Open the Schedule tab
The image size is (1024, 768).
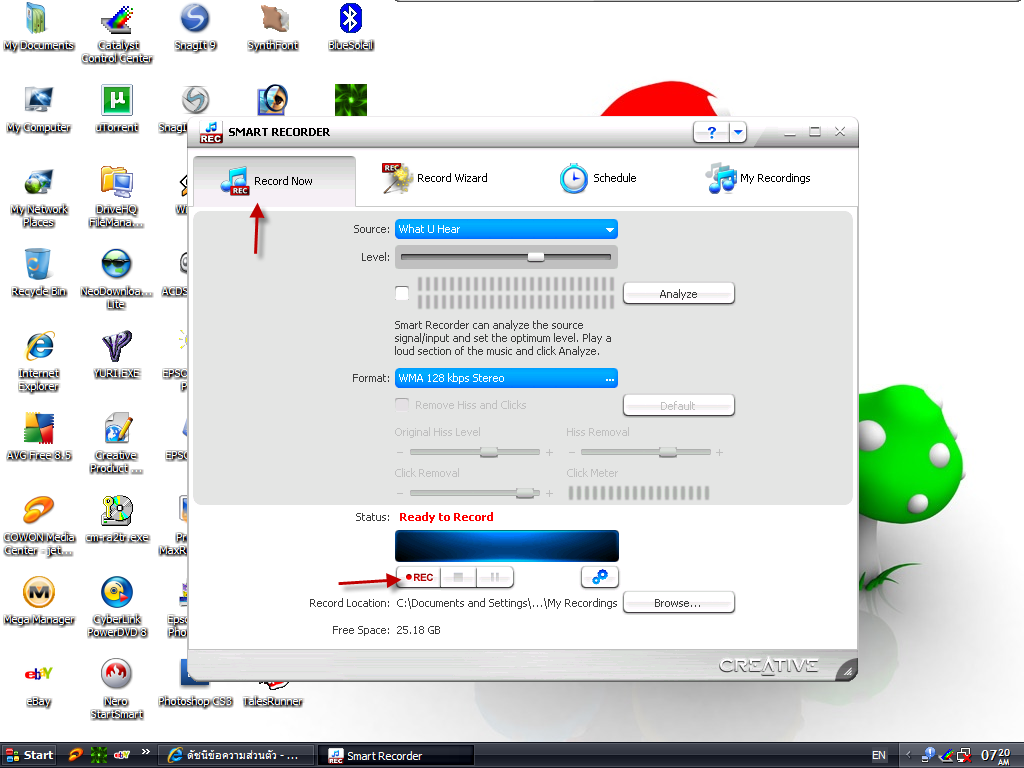pyautogui.click(x=598, y=178)
